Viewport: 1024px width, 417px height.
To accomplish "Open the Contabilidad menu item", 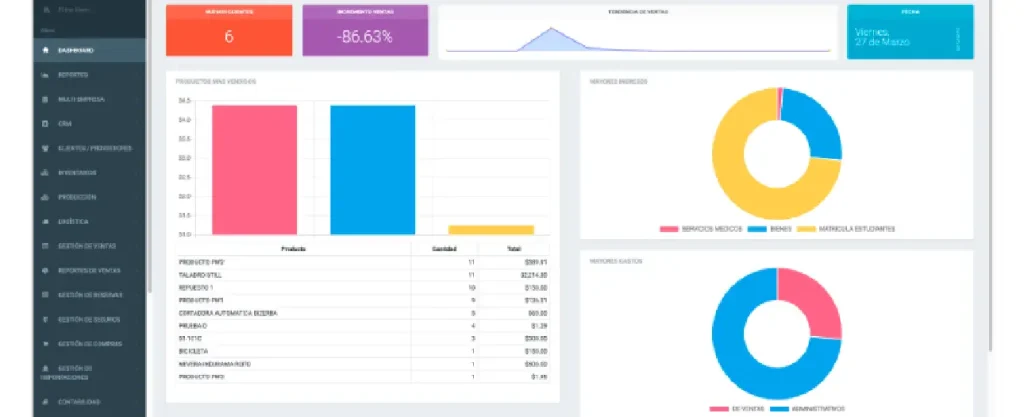I will [78, 402].
